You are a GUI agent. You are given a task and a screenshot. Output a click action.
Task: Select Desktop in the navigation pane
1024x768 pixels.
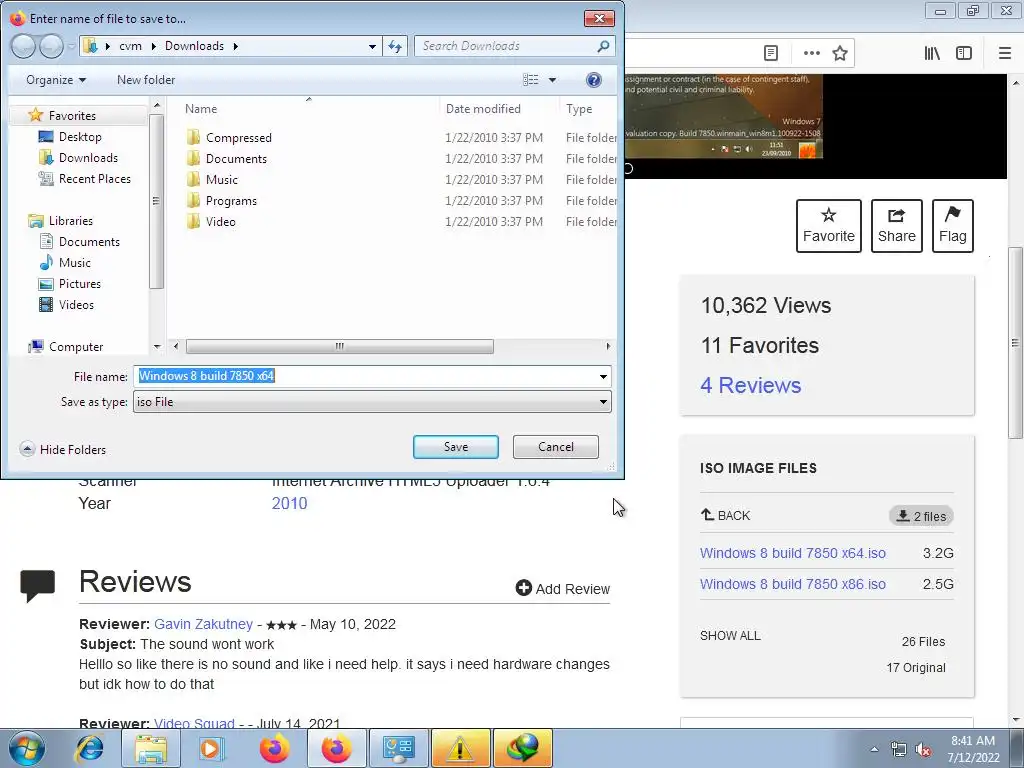(80, 136)
